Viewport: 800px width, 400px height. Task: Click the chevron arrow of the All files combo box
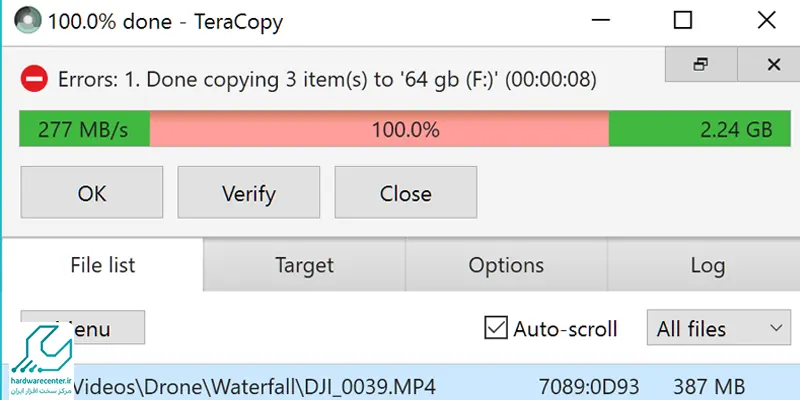click(x=776, y=328)
